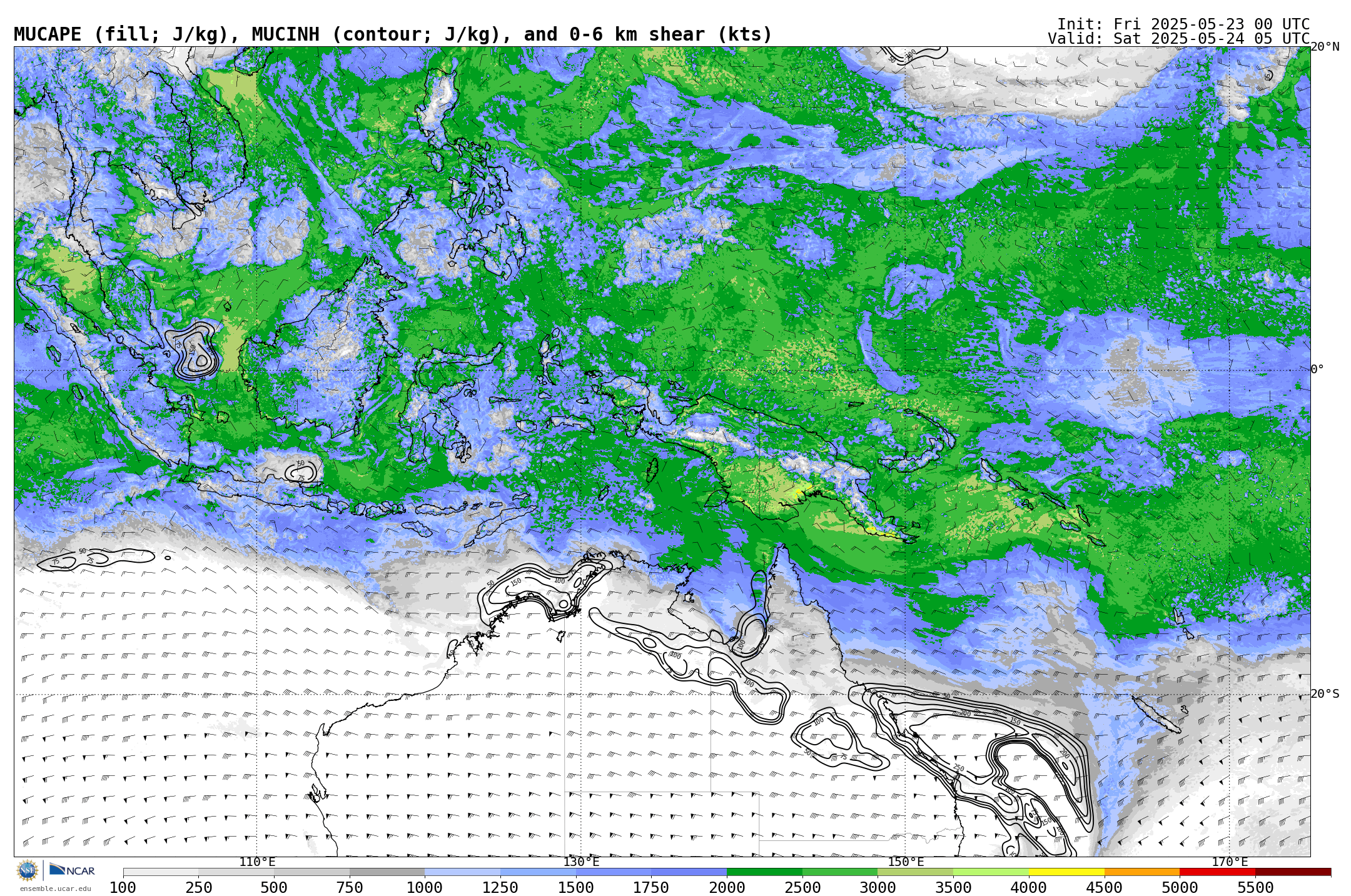Screen dimensions: 1351x896
Task: Select the yellow 4000–4500 colorbar swatch
Action: [1066, 872]
